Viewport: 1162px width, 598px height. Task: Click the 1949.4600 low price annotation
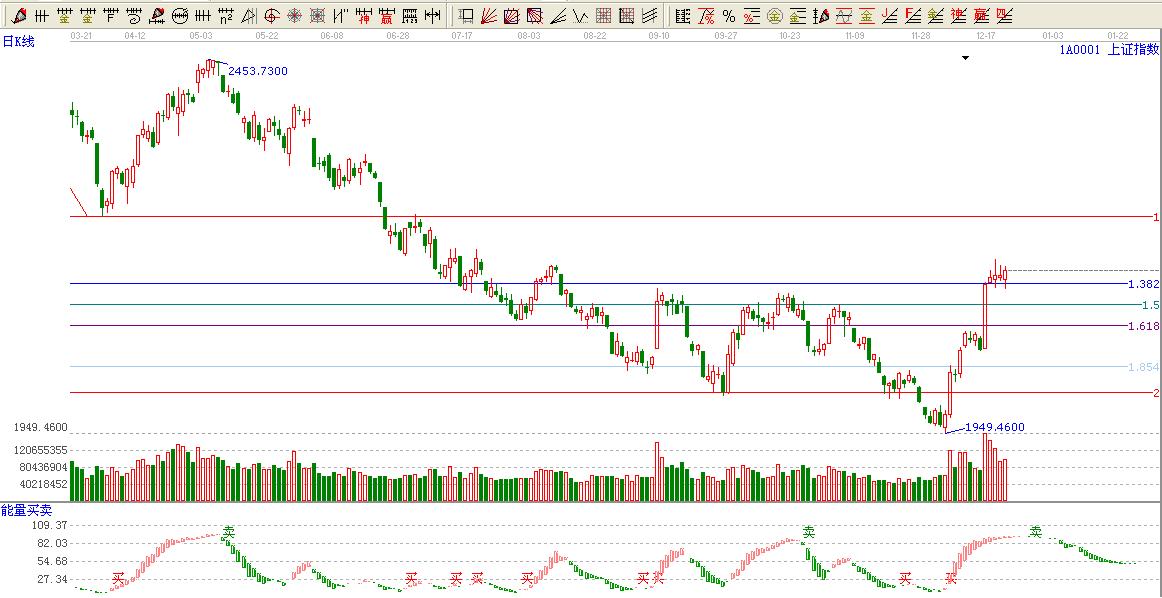point(994,427)
